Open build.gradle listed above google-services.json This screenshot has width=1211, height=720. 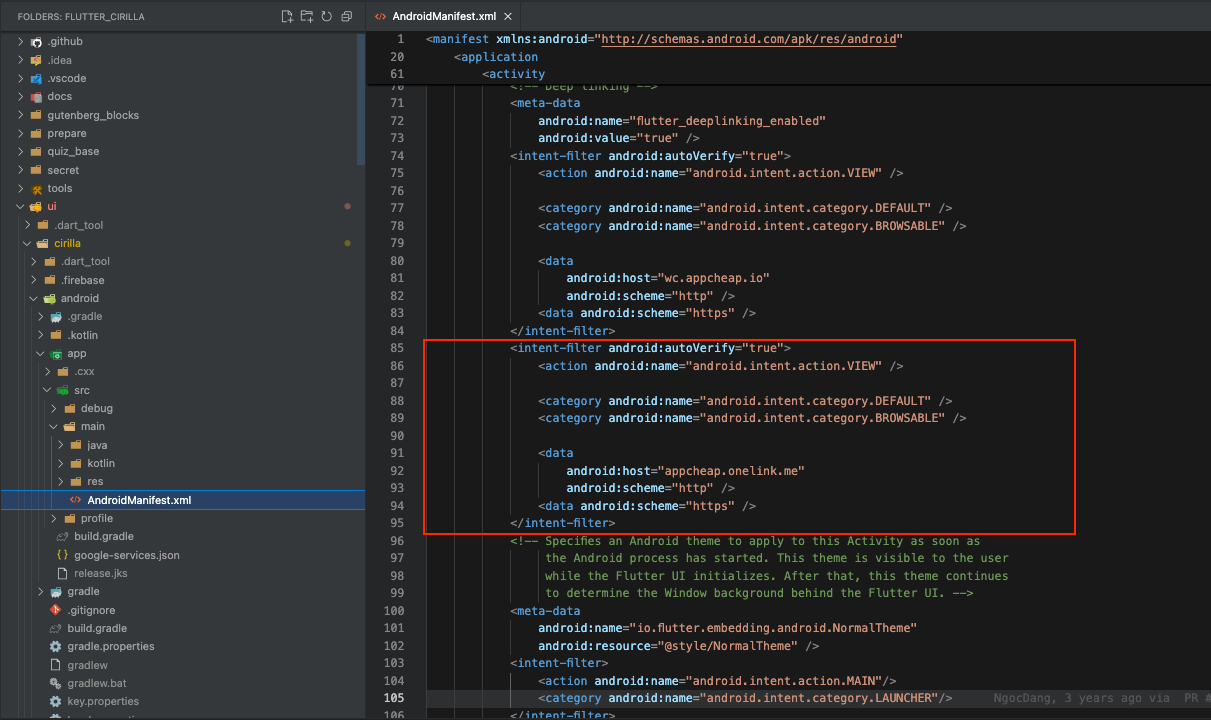coord(182,537)
